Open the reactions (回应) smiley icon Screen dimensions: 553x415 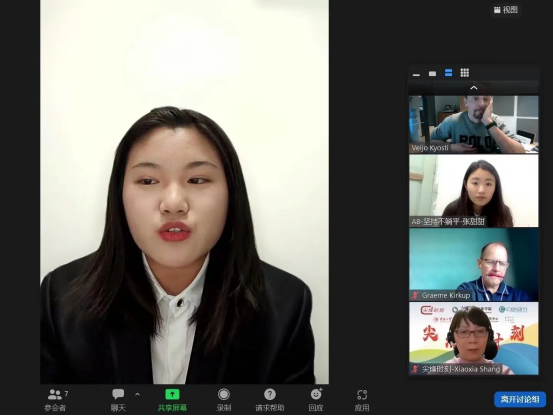316,394
